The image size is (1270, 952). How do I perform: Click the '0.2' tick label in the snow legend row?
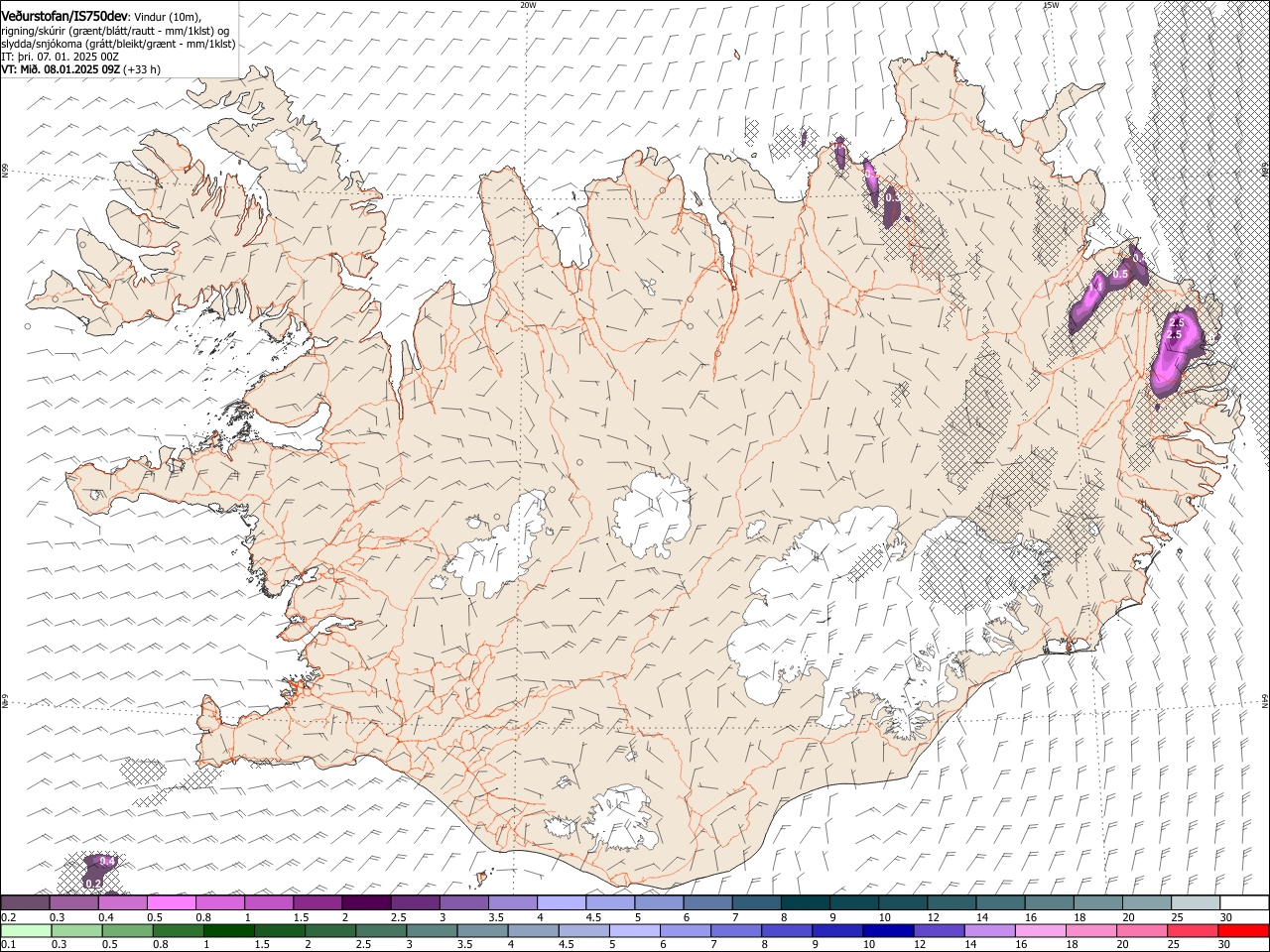coord(8,917)
